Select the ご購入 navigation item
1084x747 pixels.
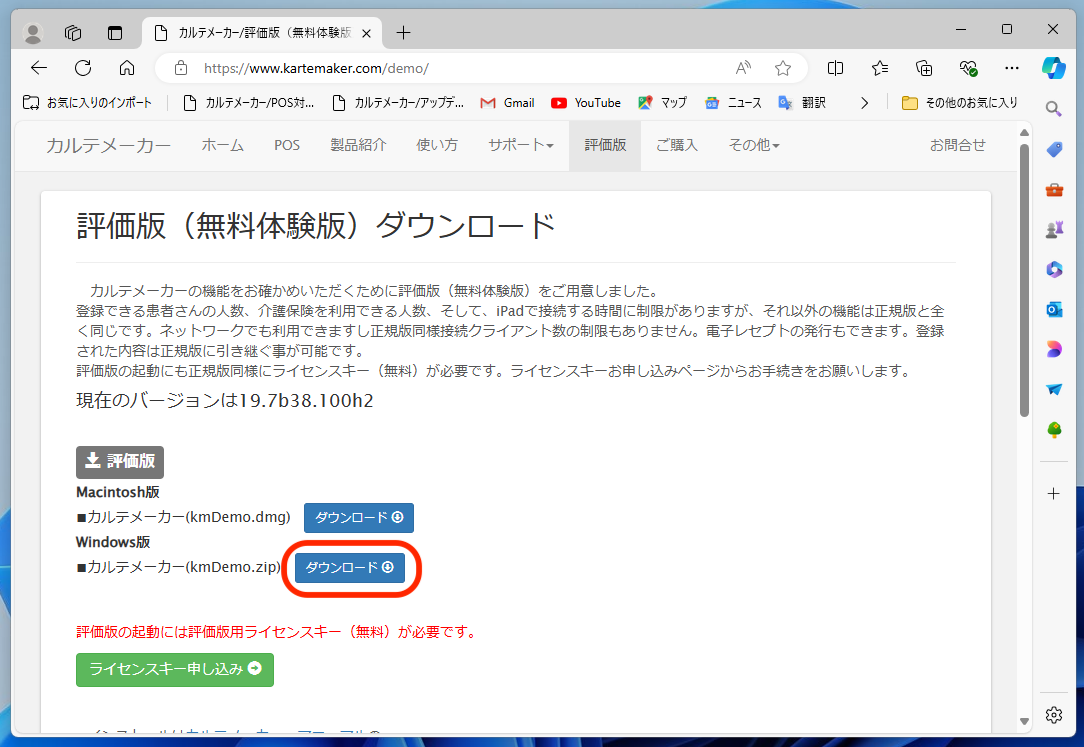(x=676, y=145)
